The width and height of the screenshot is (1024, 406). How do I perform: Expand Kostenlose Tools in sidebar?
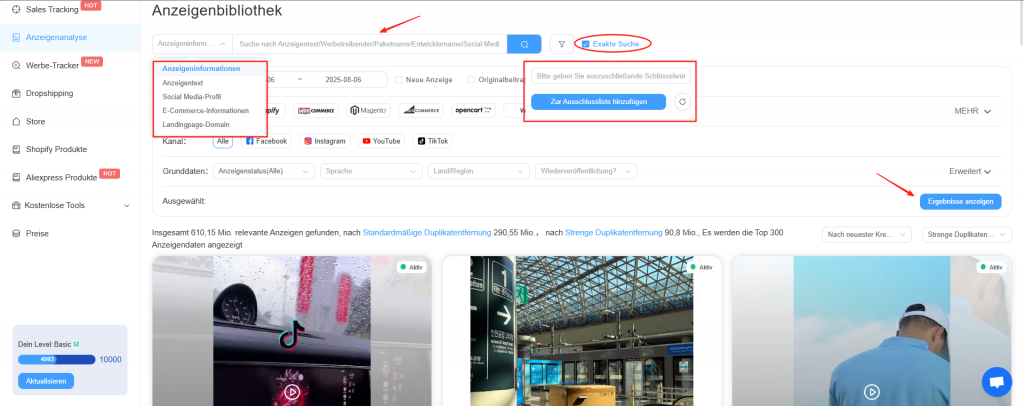[70, 206]
